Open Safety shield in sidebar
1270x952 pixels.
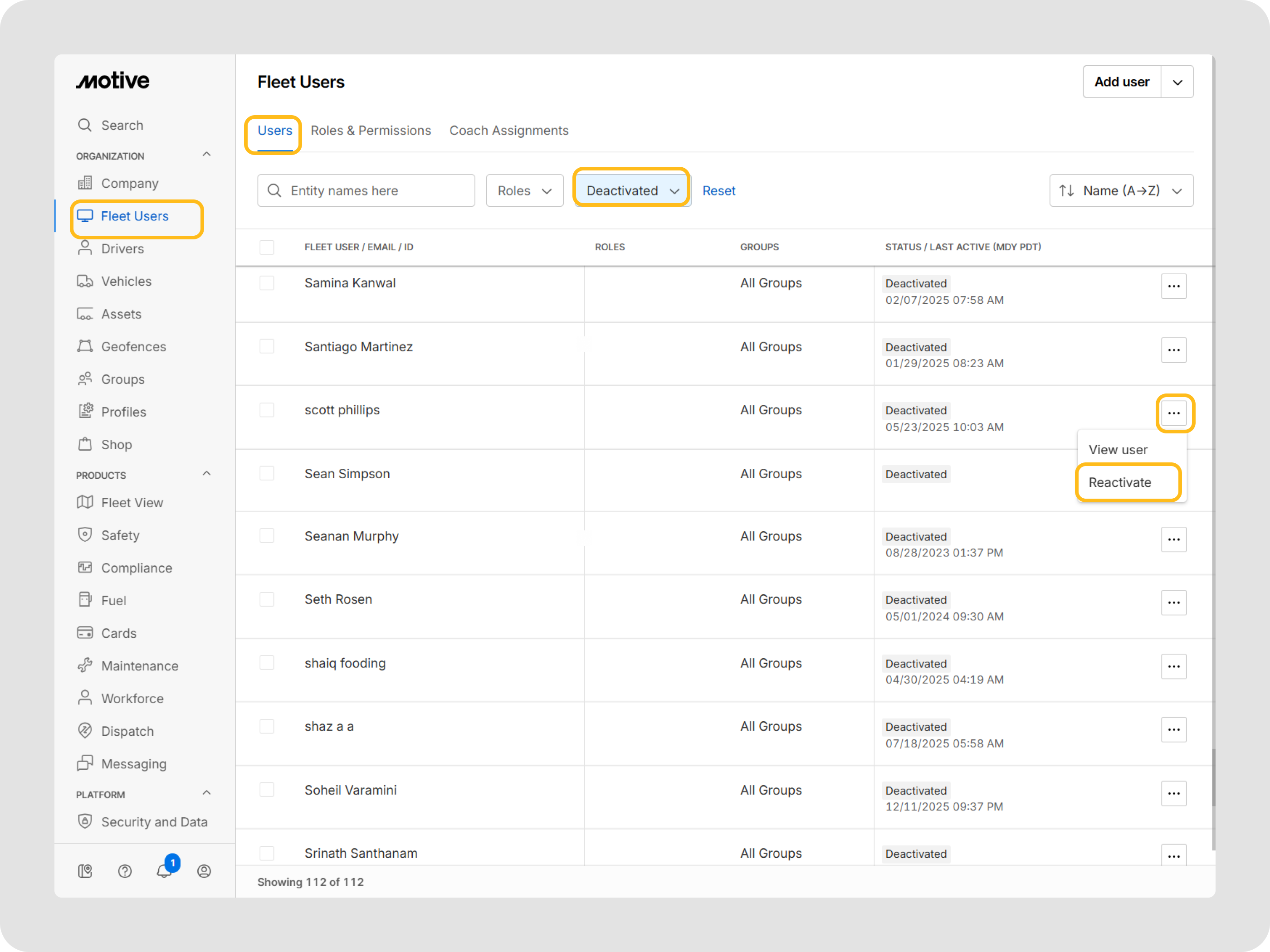point(120,535)
